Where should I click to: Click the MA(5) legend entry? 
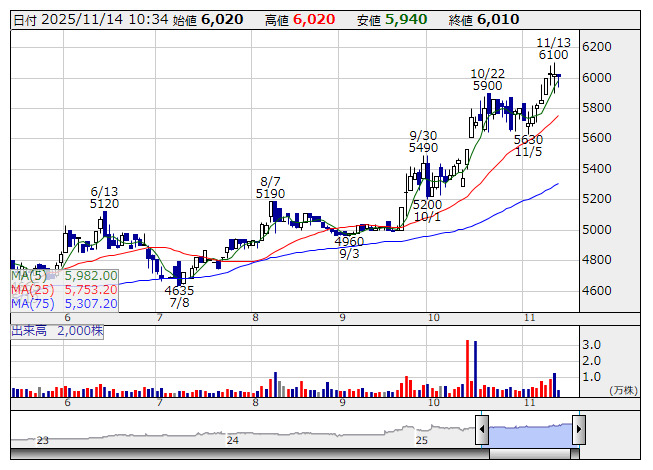tap(65, 276)
